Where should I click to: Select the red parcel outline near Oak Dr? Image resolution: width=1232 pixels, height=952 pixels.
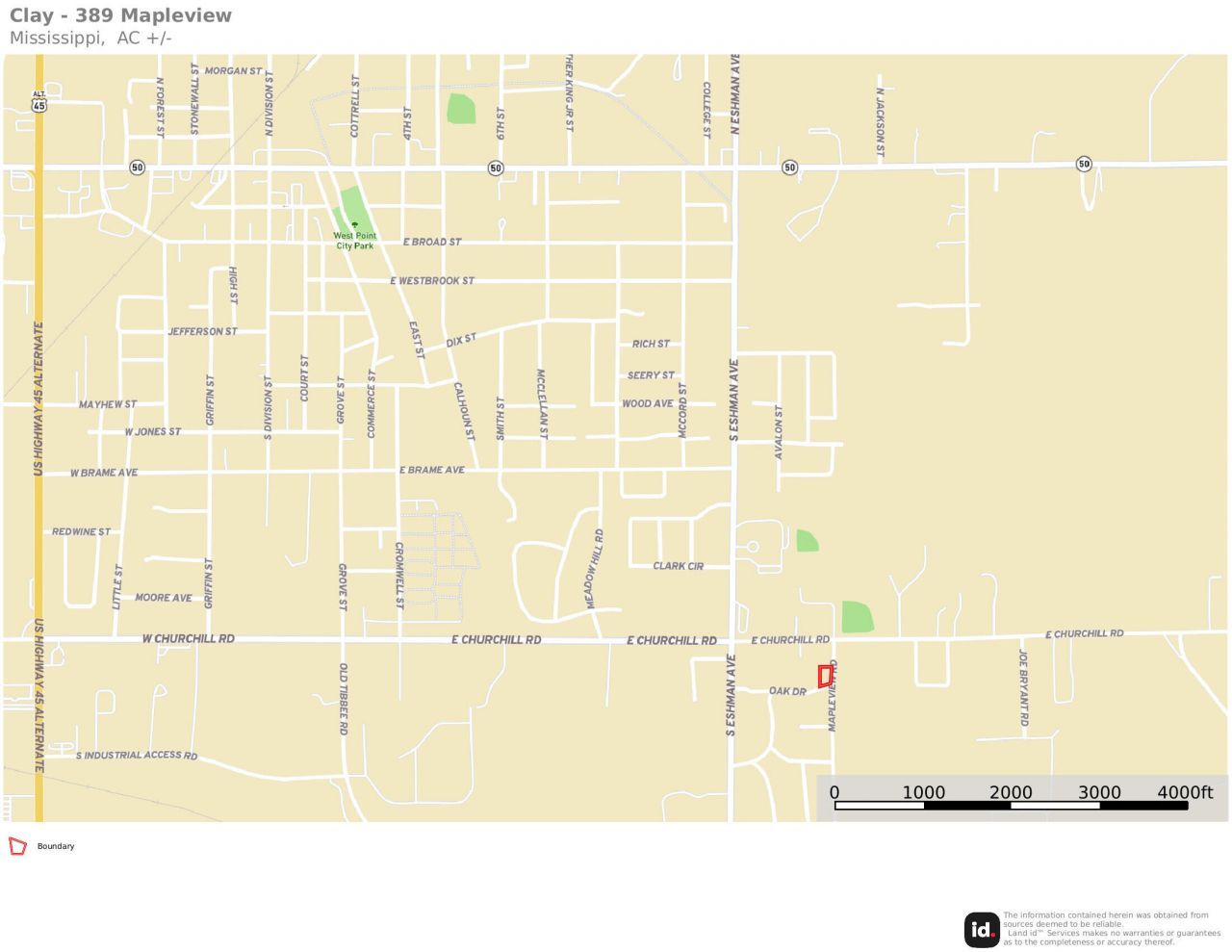(x=825, y=677)
